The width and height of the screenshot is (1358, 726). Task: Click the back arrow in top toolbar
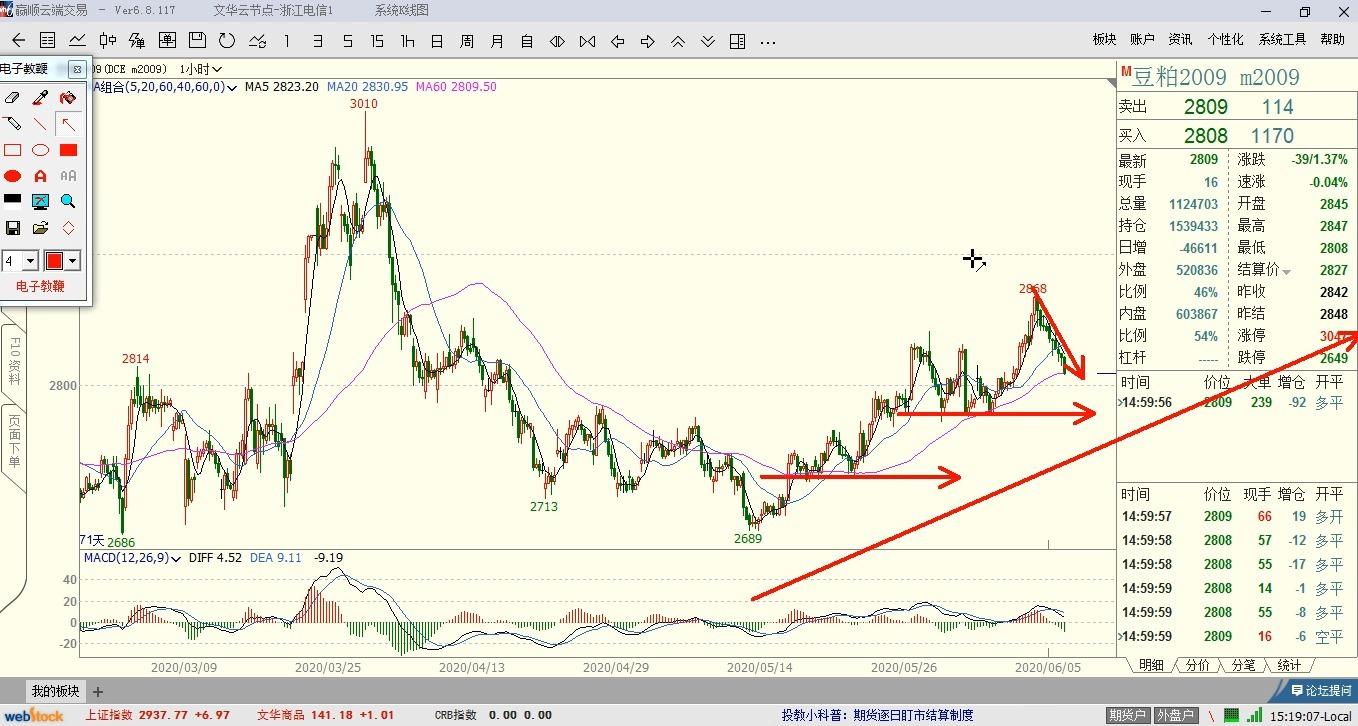(18, 41)
